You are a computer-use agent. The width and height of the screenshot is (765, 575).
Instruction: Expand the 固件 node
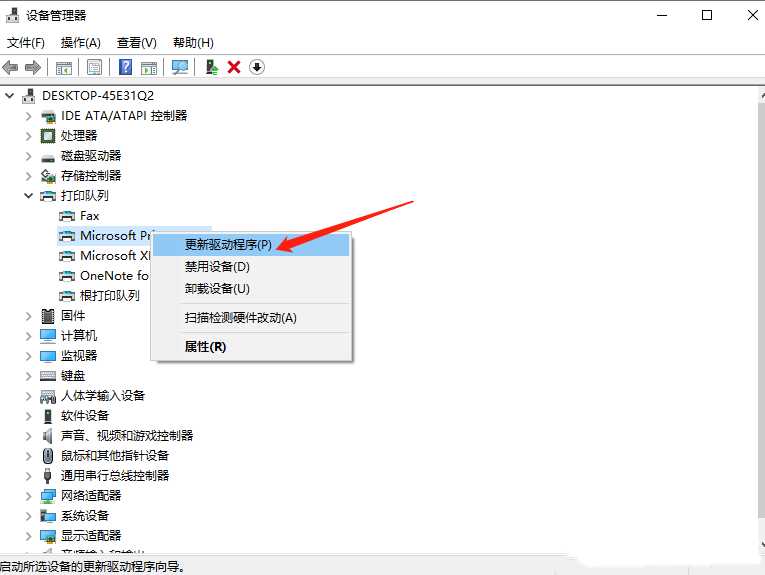(x=29, y=316)
